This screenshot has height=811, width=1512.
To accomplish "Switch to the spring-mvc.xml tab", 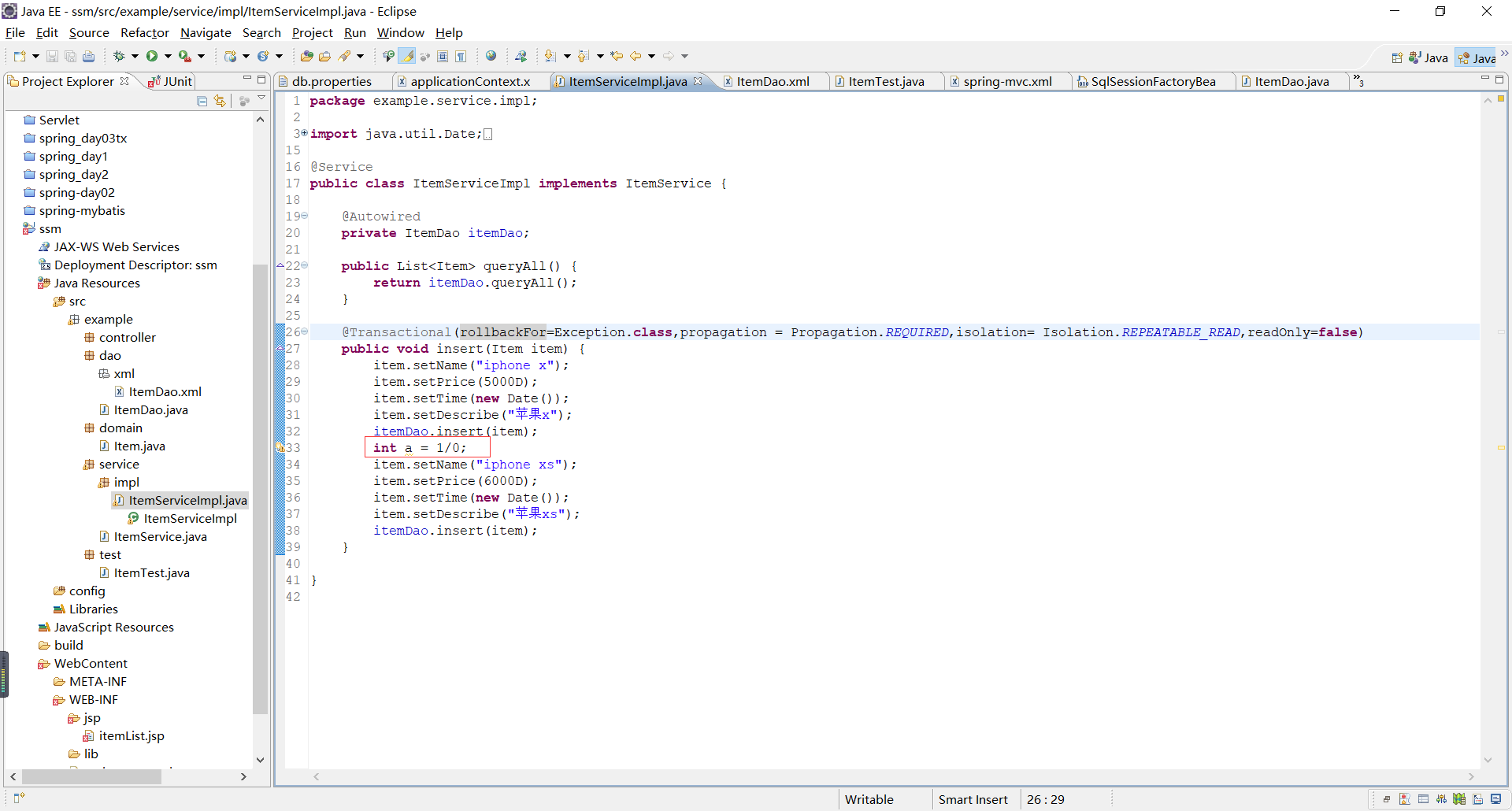I will (x=1007, y=81).
